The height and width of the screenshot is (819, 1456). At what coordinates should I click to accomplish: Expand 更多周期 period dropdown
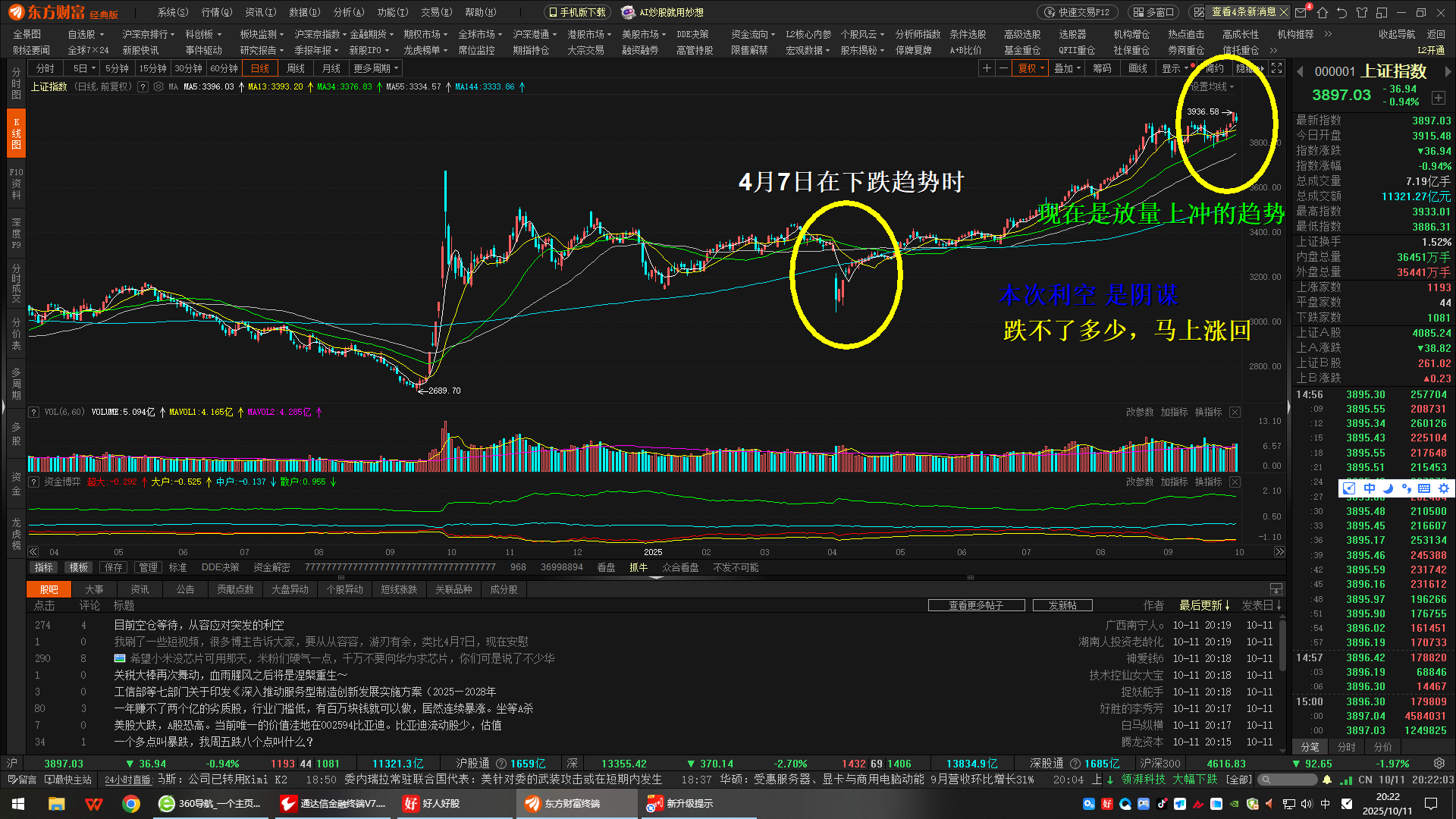(x=375, y=68)
